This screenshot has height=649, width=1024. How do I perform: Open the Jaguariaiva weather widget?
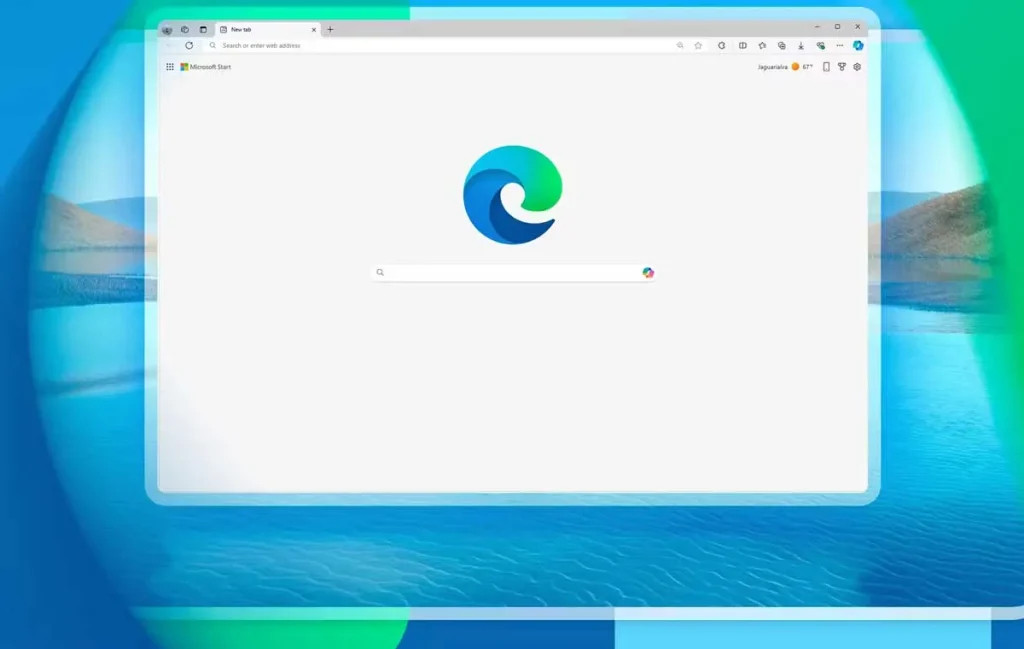point(785,67)
